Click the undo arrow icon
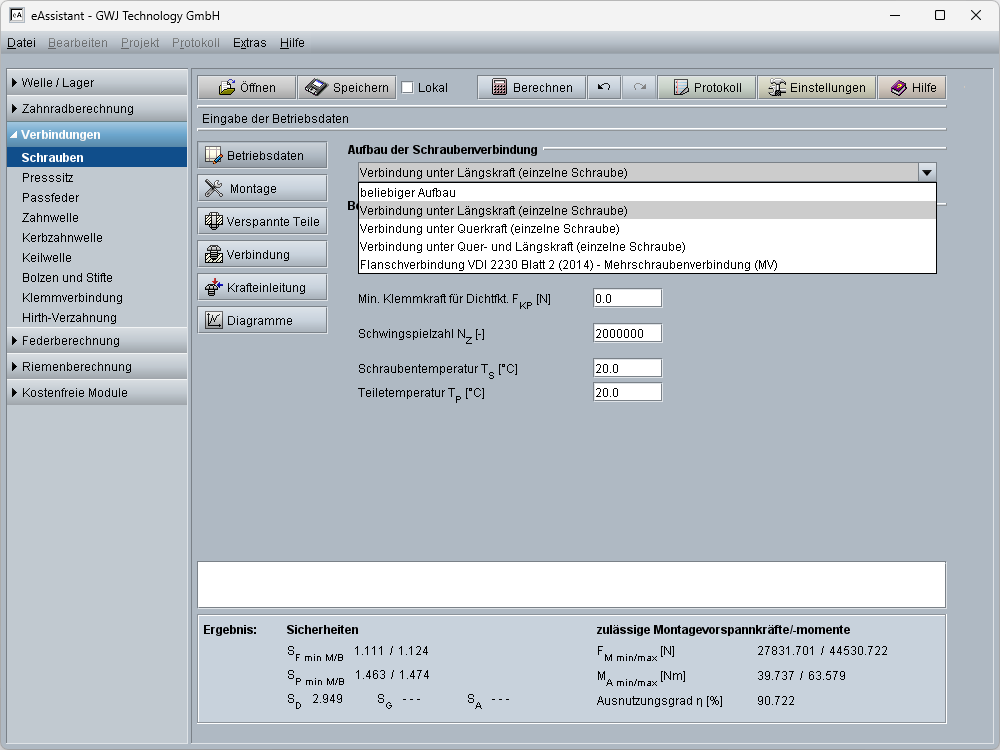 604,88
